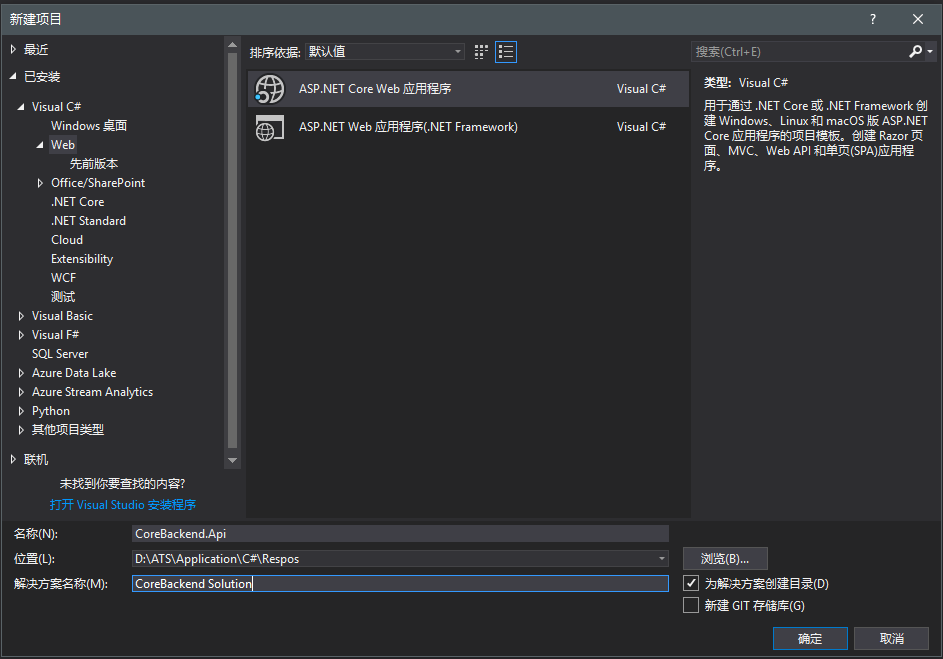Expand the 最近 node
Image resolution: width=943 pixels, height=659 pixels.
(13, 49)
